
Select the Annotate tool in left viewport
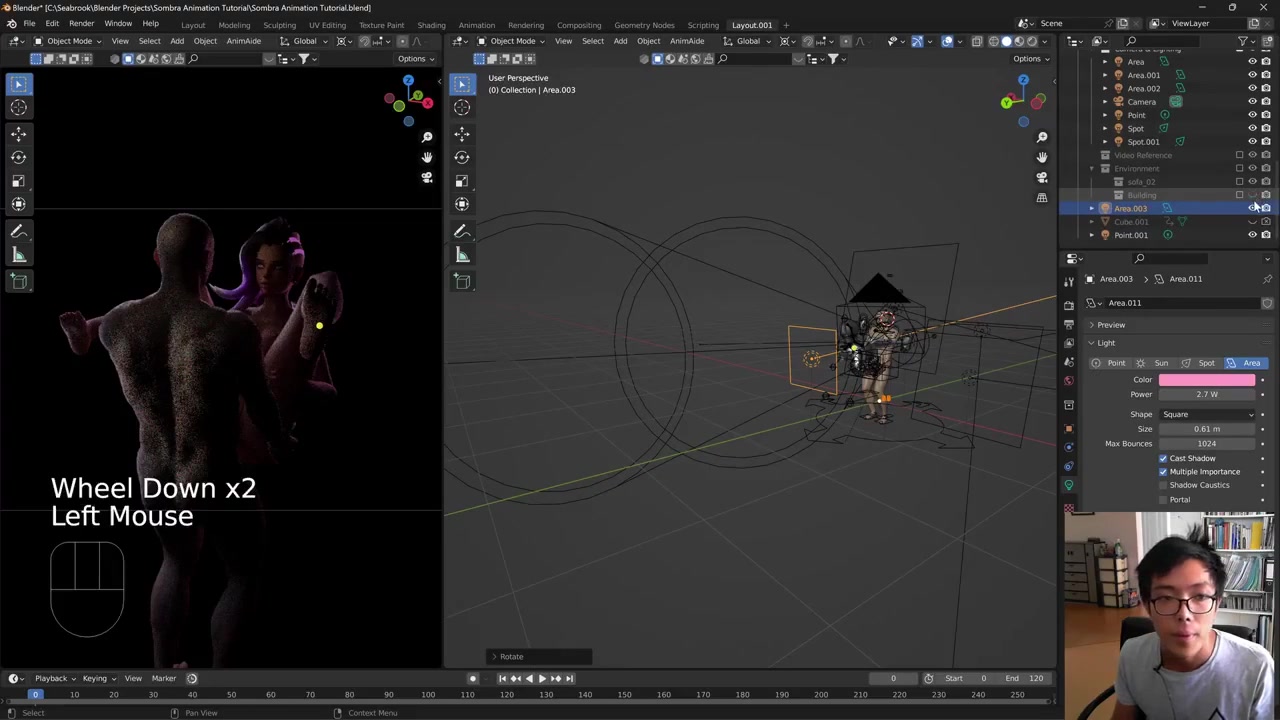coord(18,231)
